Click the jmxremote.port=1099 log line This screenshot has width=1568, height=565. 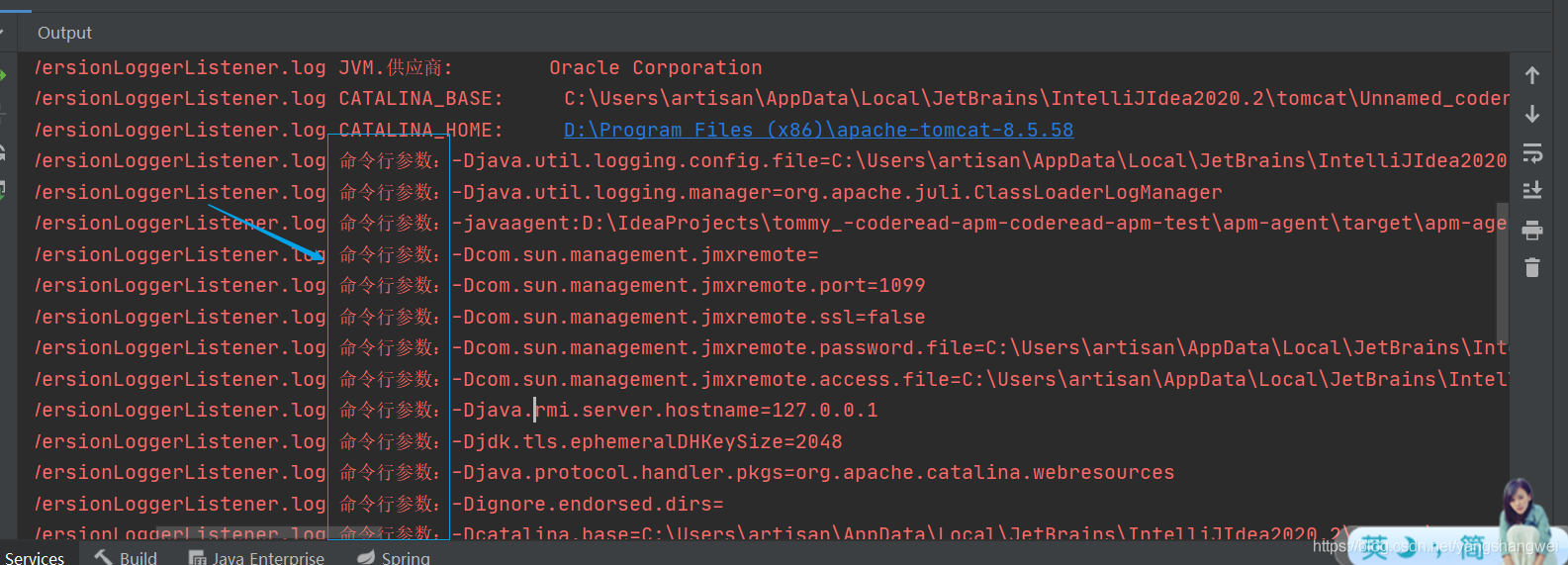693,285
